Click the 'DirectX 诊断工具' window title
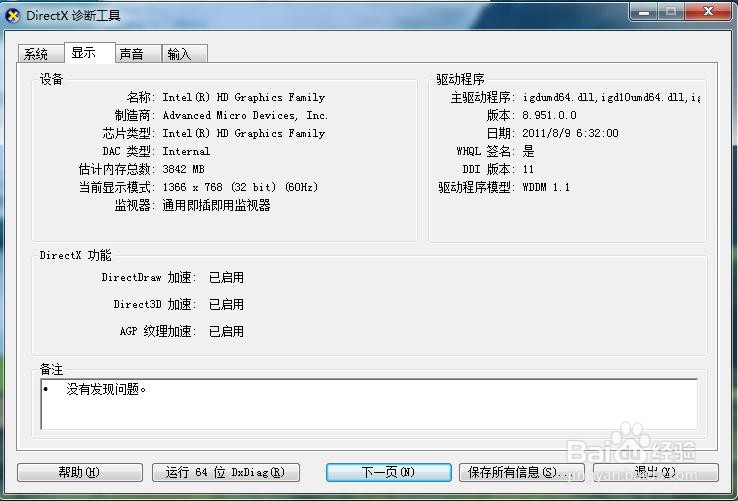This screenshot has width=738, height=501. [73, 16]
